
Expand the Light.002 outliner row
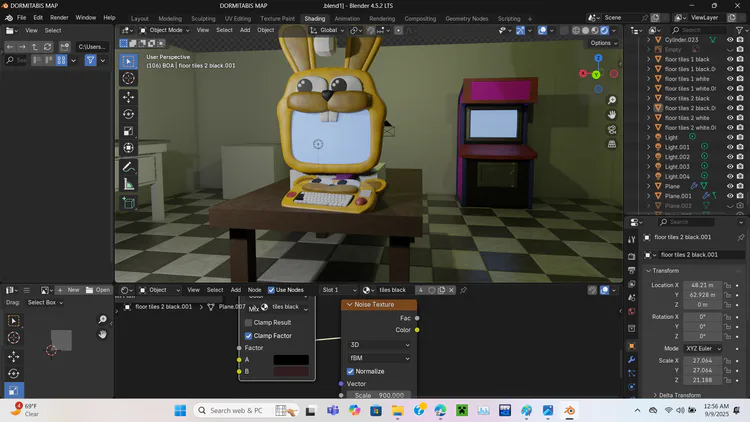(x=649, y=157)
